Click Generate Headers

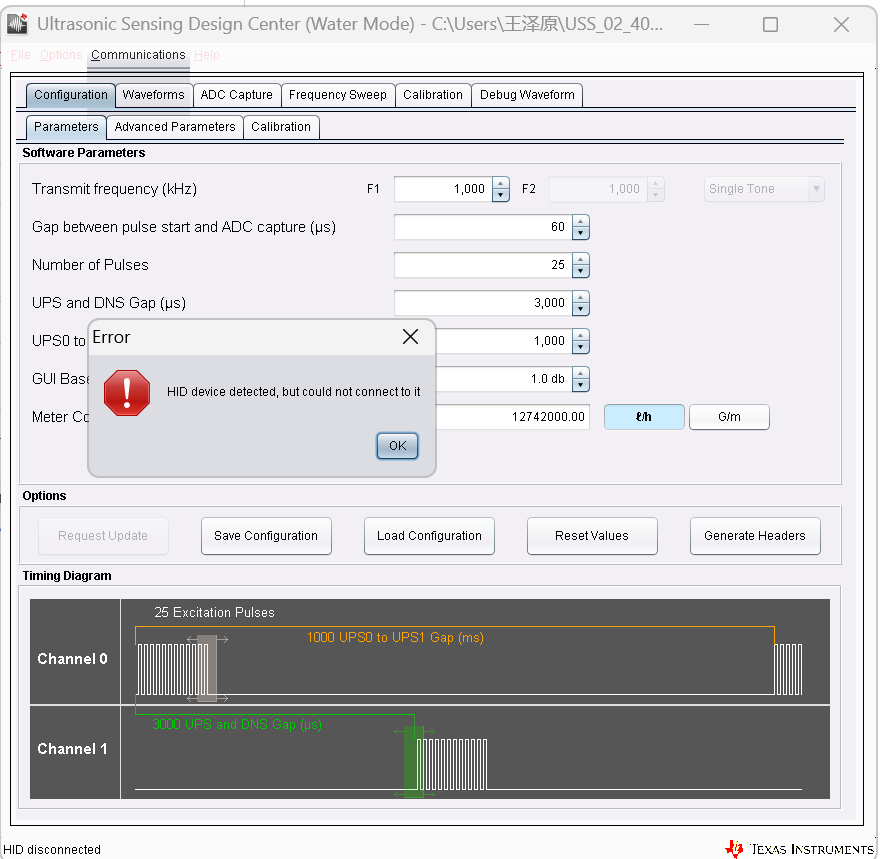click(755, 536)
